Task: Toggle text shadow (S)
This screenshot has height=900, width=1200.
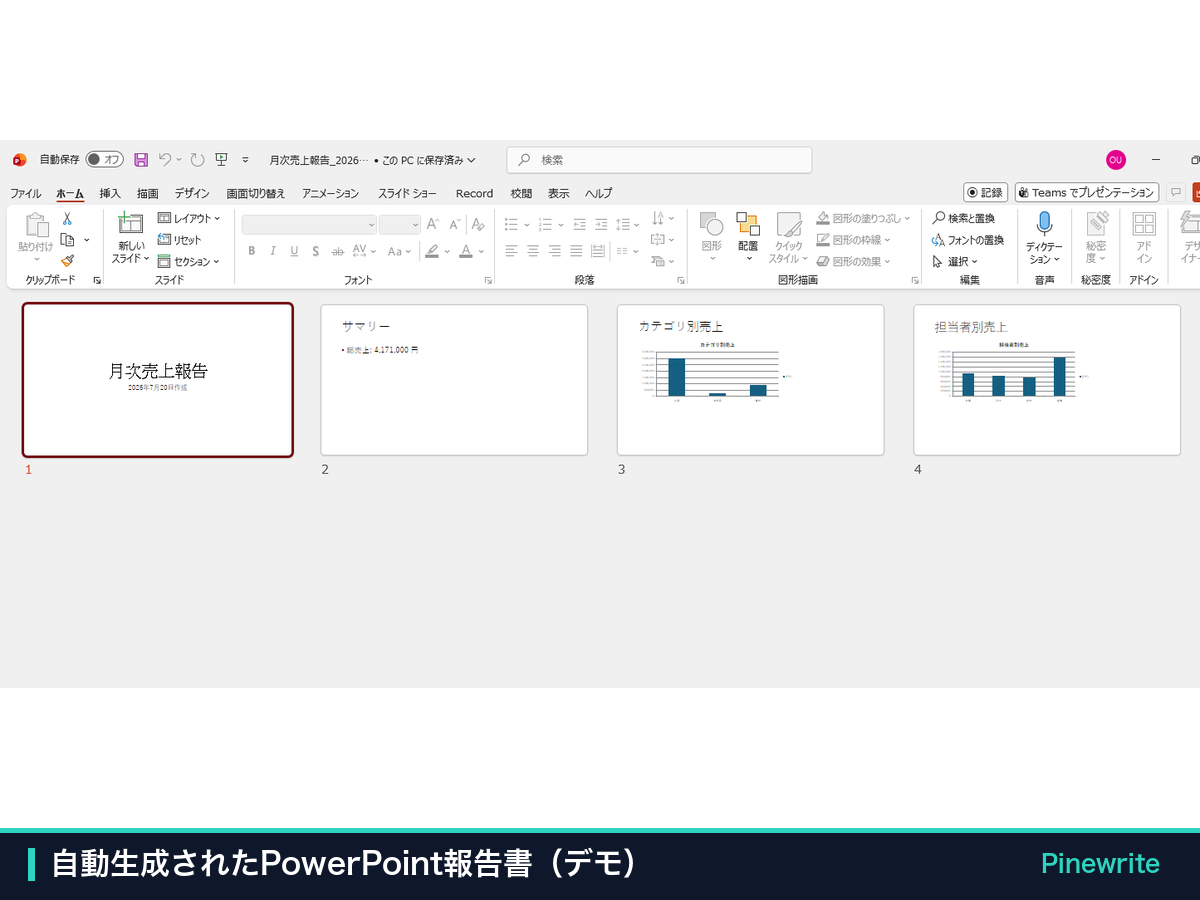Action: point(315,251)
